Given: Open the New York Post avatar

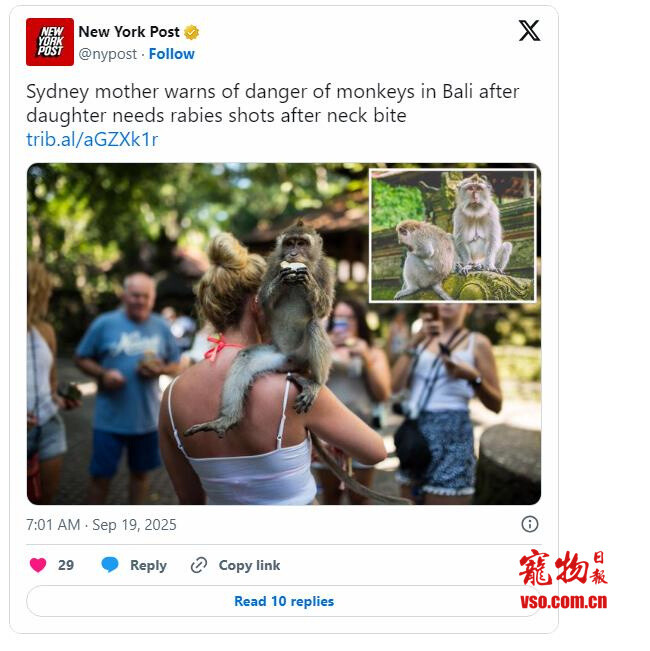Looking at the screenshot, I should [50, 42].
